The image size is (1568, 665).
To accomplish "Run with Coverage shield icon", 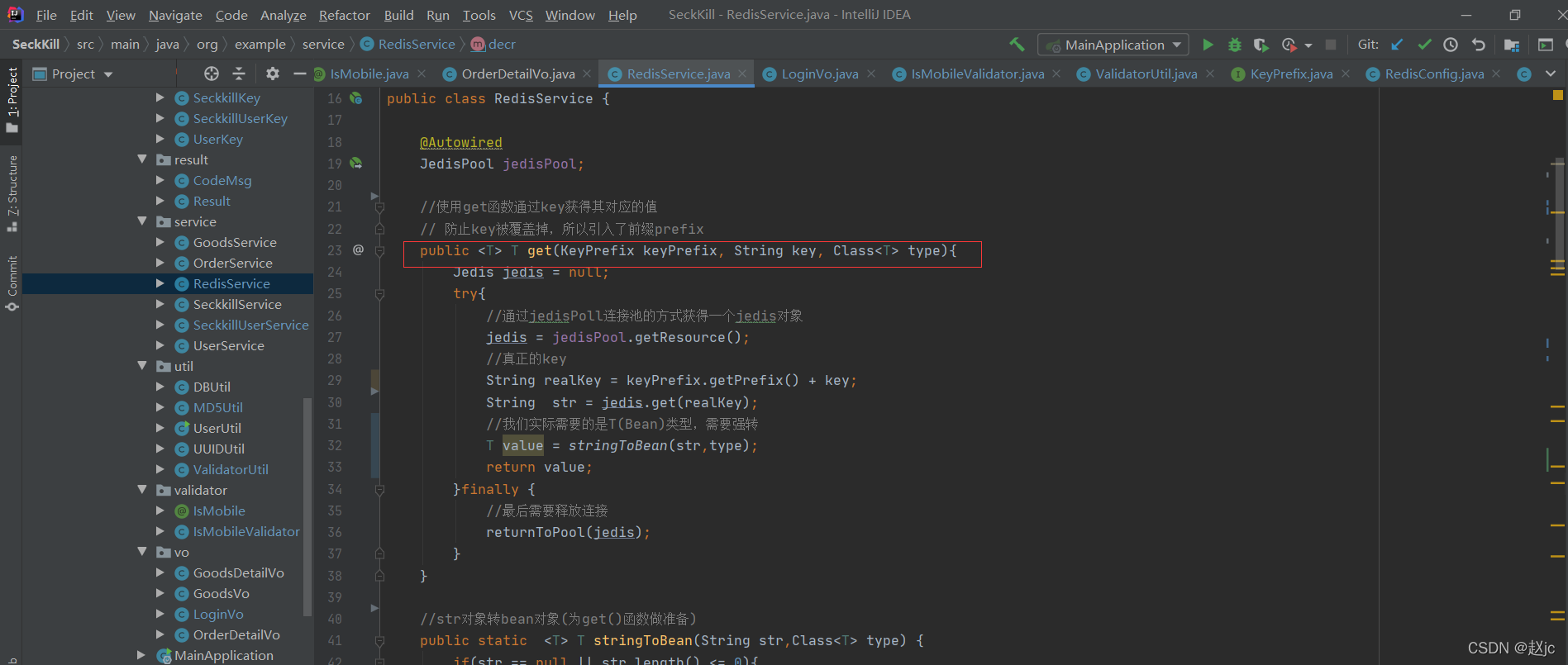I will (1261, 45).
